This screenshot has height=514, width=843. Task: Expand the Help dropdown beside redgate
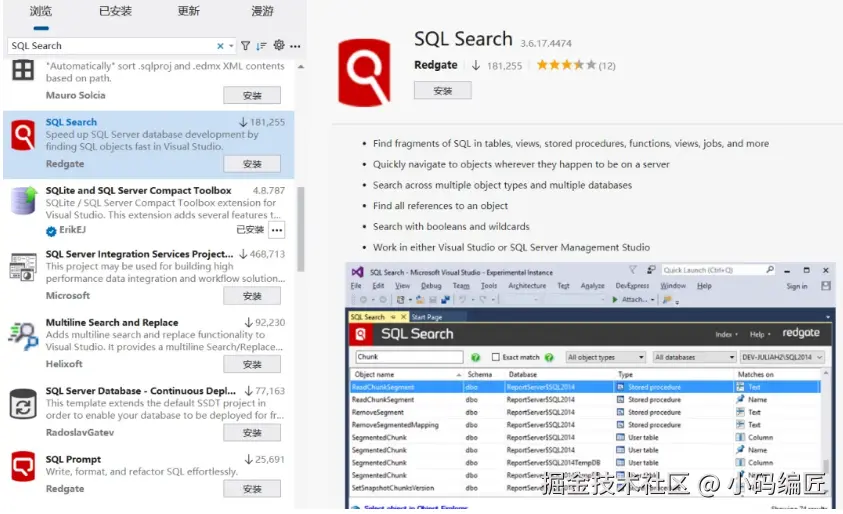[760, 334]
